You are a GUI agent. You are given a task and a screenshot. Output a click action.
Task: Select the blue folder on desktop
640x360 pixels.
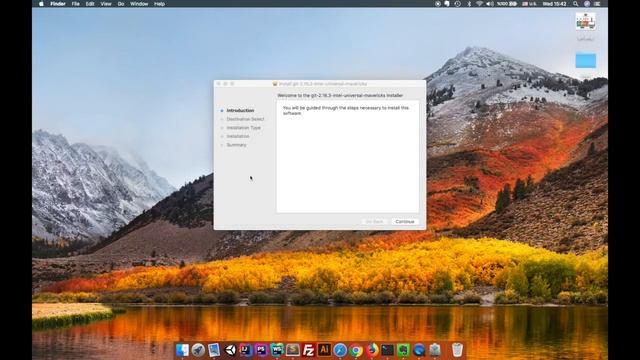coord(586,61)
